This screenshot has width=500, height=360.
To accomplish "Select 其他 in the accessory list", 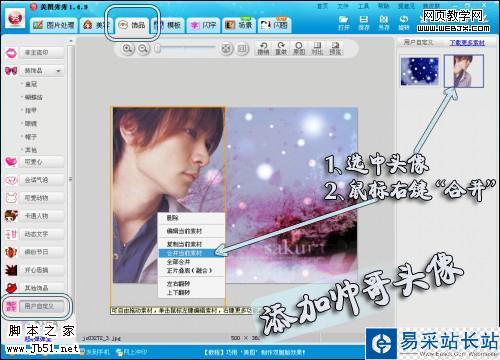I will (31, 150).
